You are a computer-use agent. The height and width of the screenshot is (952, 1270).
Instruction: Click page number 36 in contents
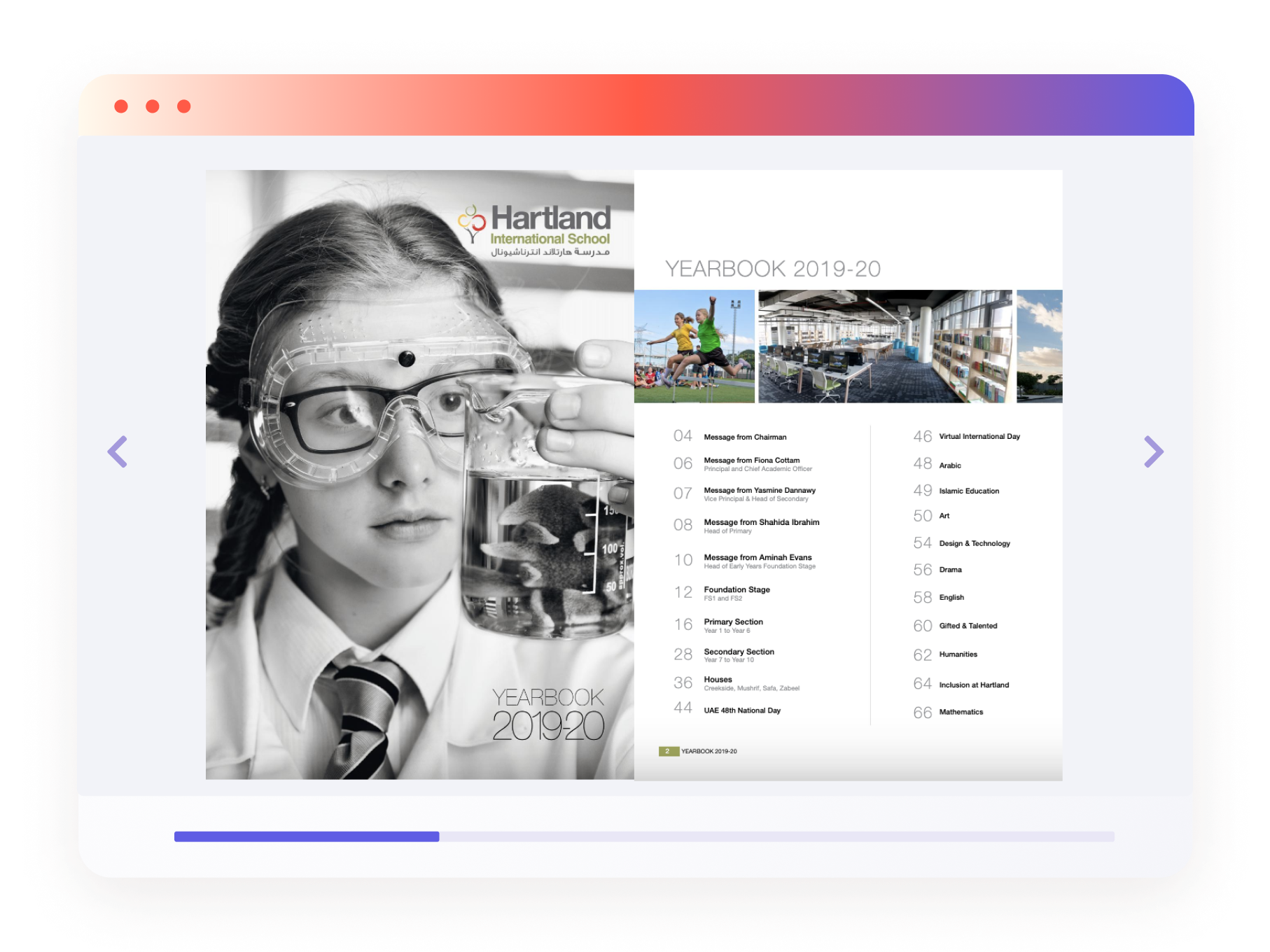pyautogui.click(x=683, y=682)
